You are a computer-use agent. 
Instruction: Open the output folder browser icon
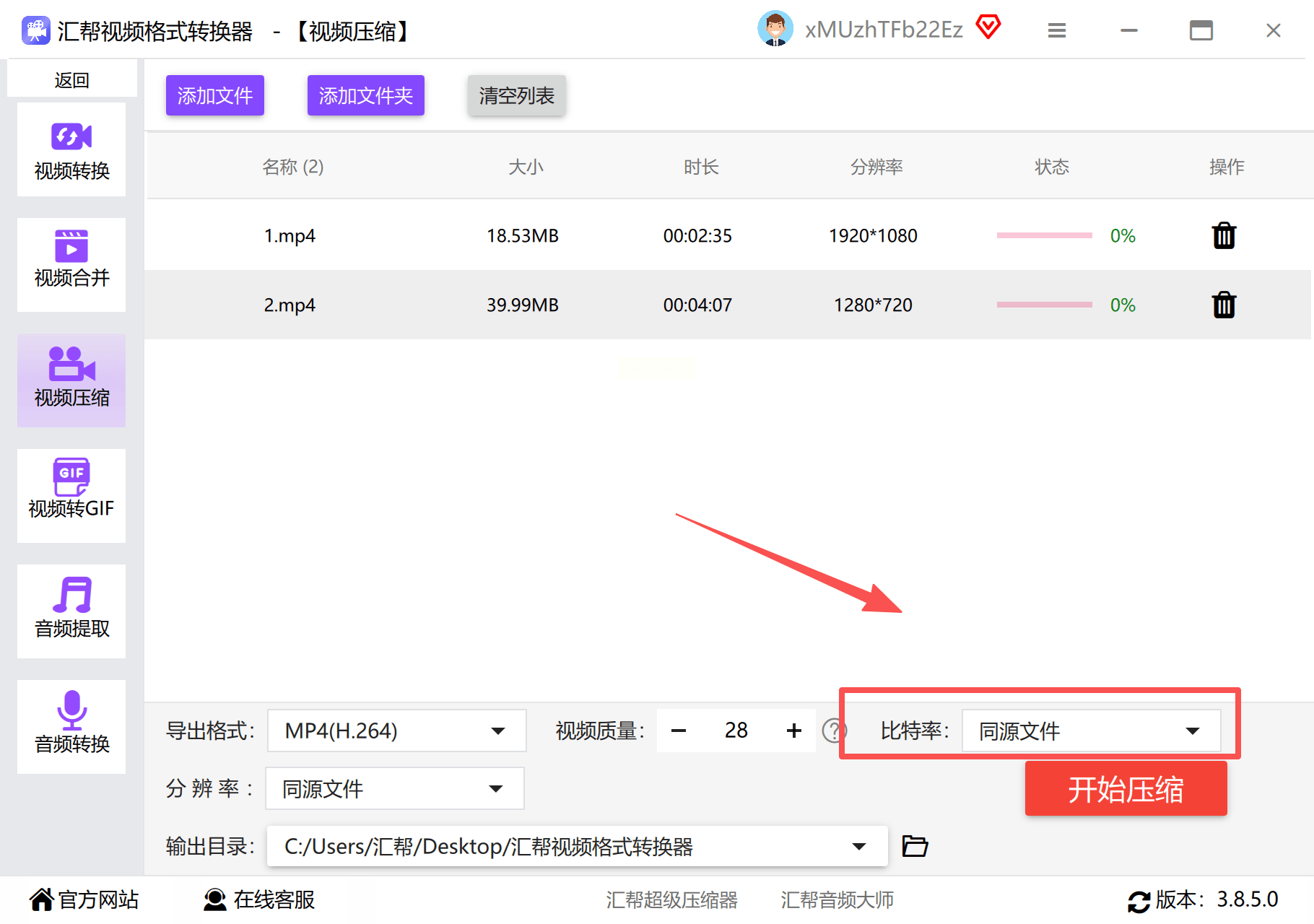pyautogui.click(x=914, y=845)
